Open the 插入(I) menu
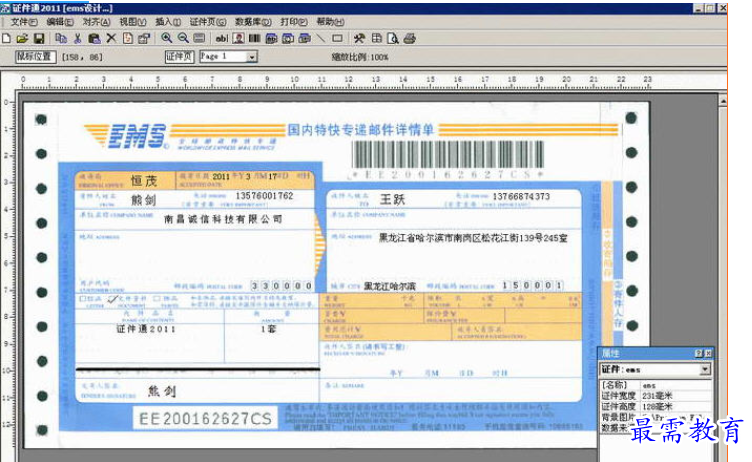 [168, 22]
